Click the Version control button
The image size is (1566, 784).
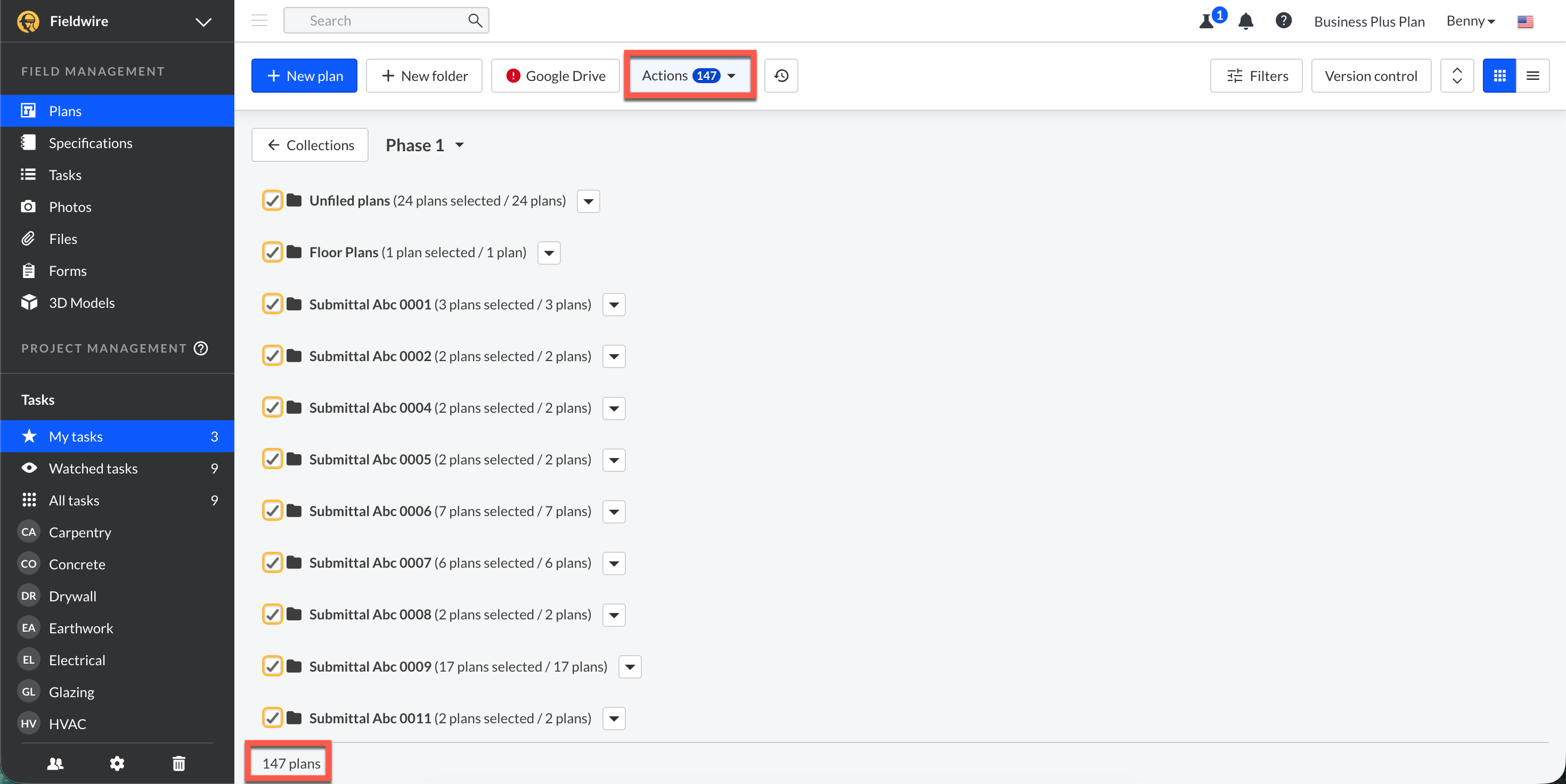click(x=1370, y=76)
